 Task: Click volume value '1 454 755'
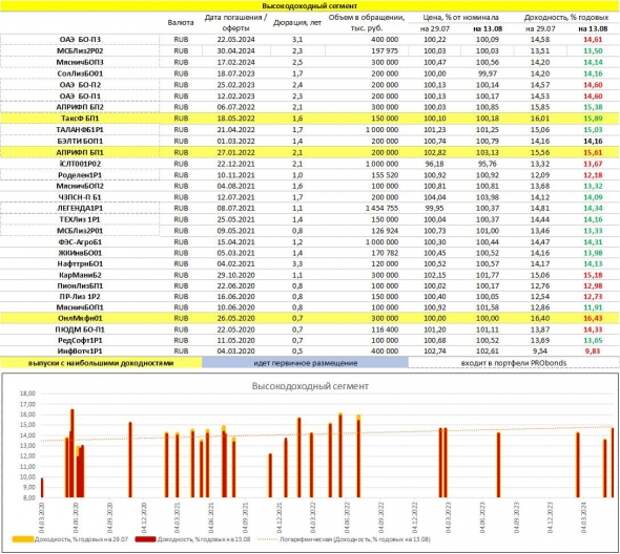point(382,208)
